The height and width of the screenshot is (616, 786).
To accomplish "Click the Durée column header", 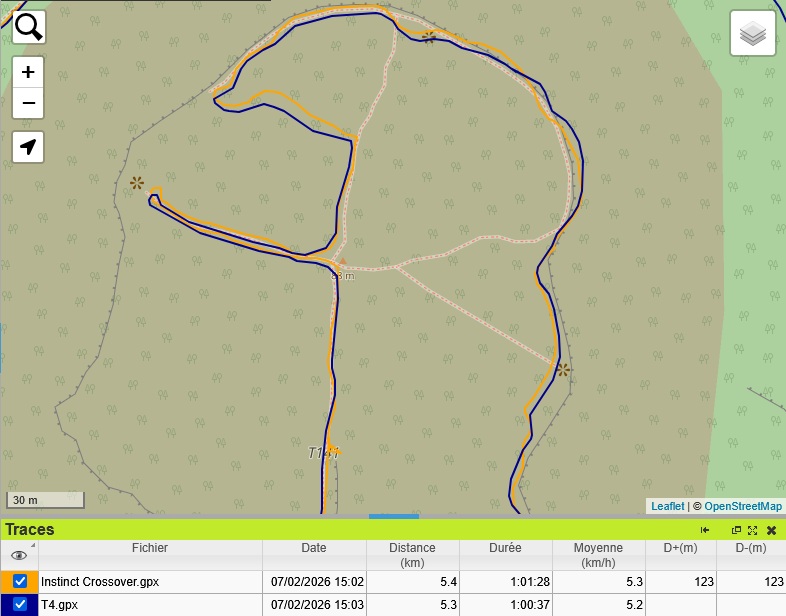I will (x=505, y=548).
